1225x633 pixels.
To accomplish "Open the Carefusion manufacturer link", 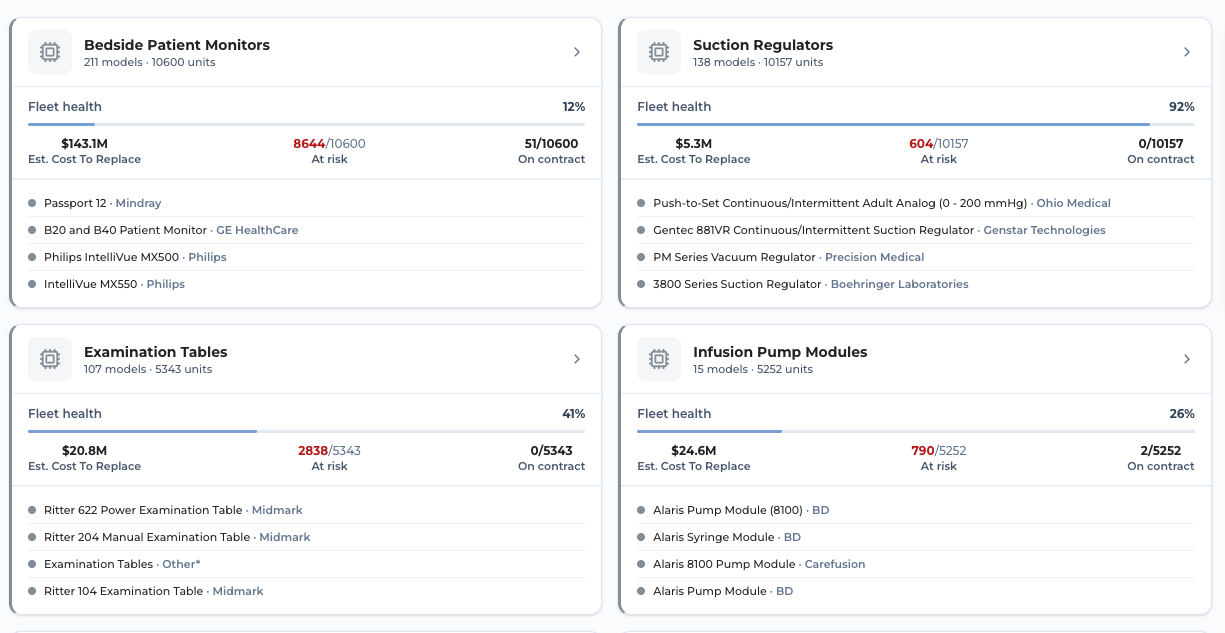I will tap(835, 564).
